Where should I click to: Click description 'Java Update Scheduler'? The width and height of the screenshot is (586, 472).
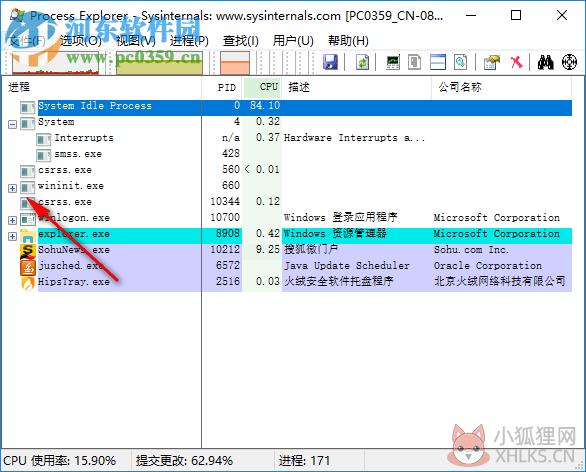pyautogui.click(x=347, y=266)
